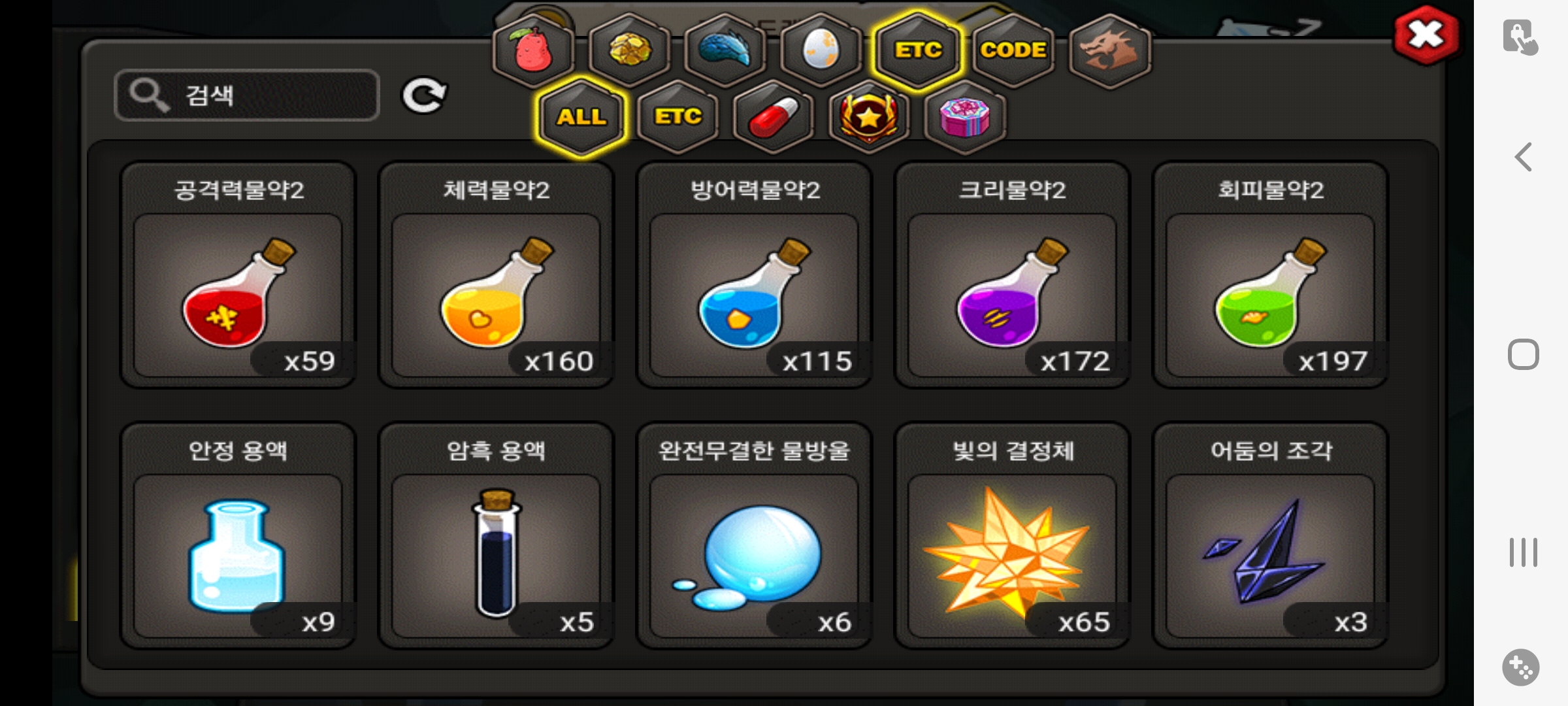Pick the 빛의 결정체 light crystal item
Viewport: 1568px width, 706px height.
(x=1012, y=536)
